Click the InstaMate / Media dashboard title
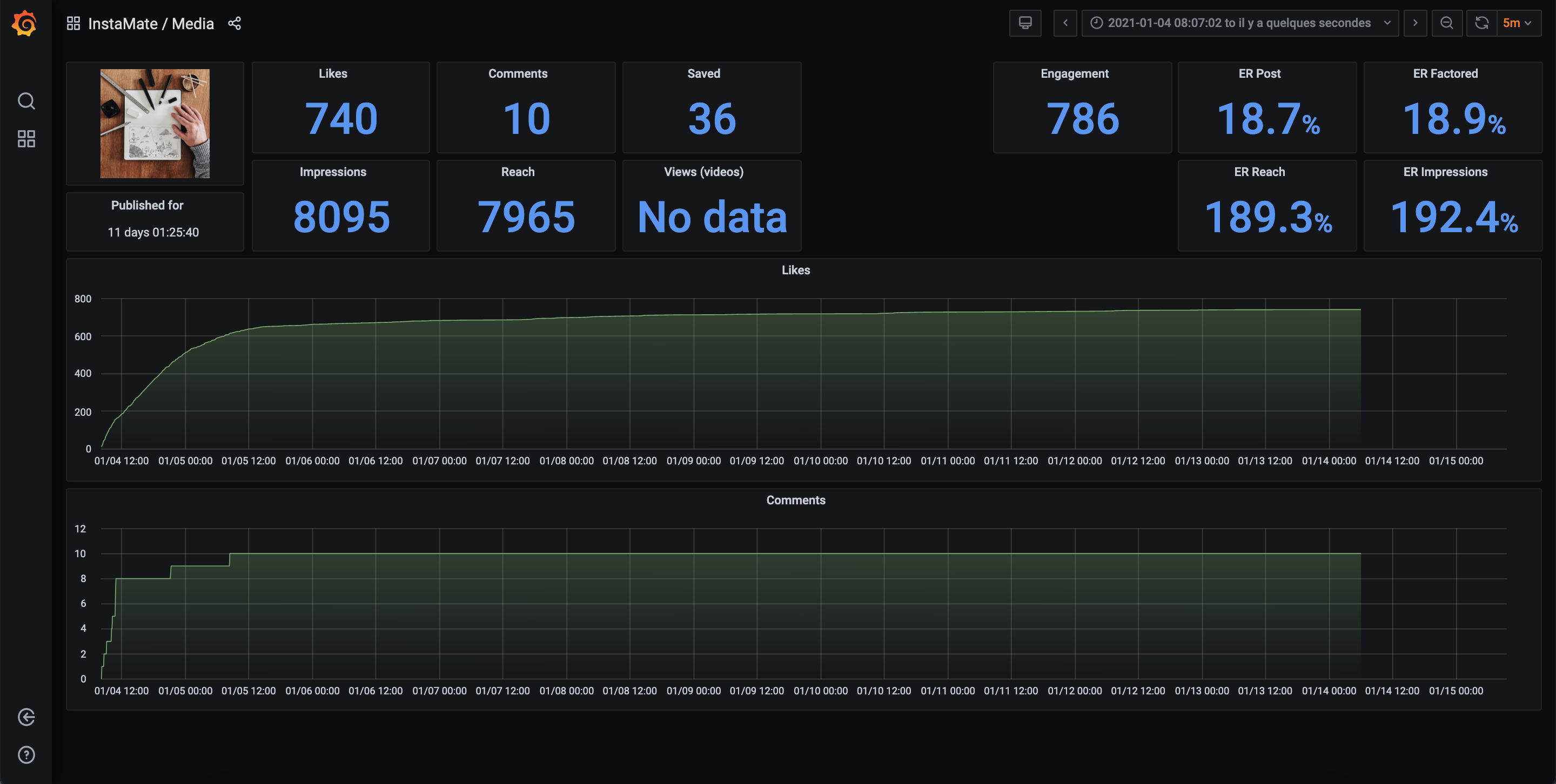The width and height of the screenshot is (1556, 784). point(151,24)
